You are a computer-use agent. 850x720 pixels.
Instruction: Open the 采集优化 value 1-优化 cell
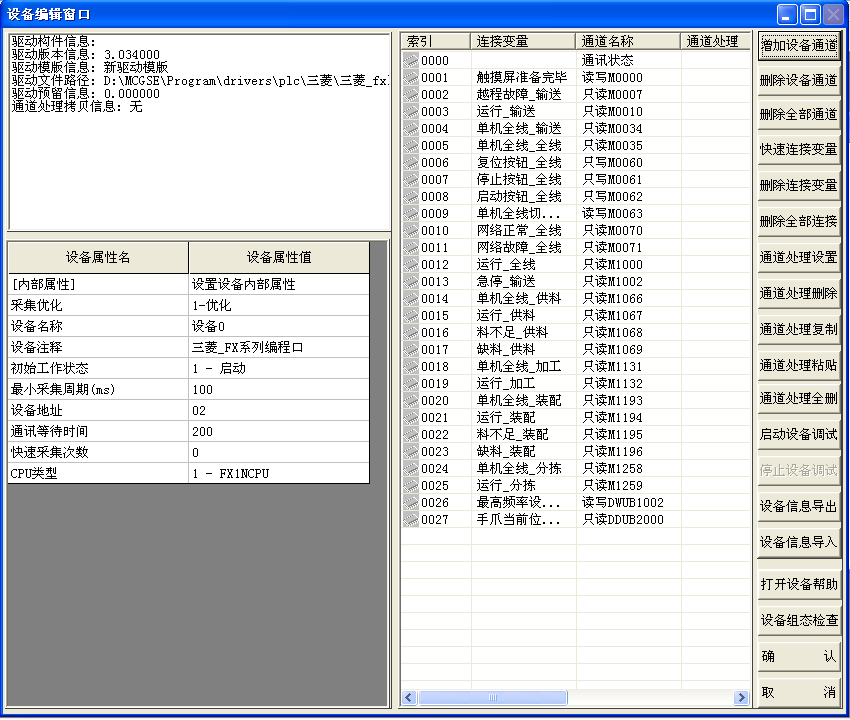pyautogui.click(x=280, y=305)
